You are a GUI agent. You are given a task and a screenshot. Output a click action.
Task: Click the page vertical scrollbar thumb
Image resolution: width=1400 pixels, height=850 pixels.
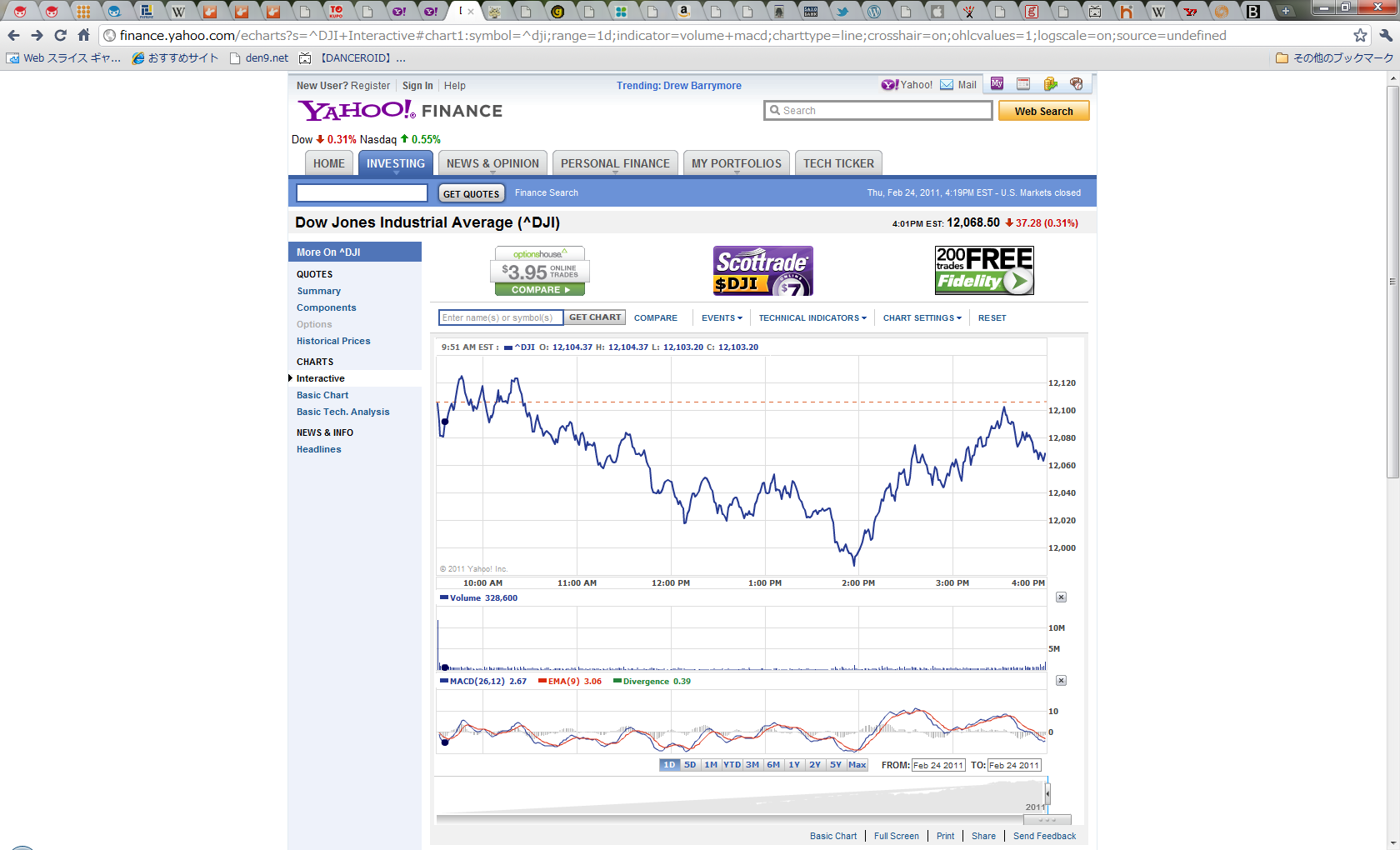pos(1392,281)
